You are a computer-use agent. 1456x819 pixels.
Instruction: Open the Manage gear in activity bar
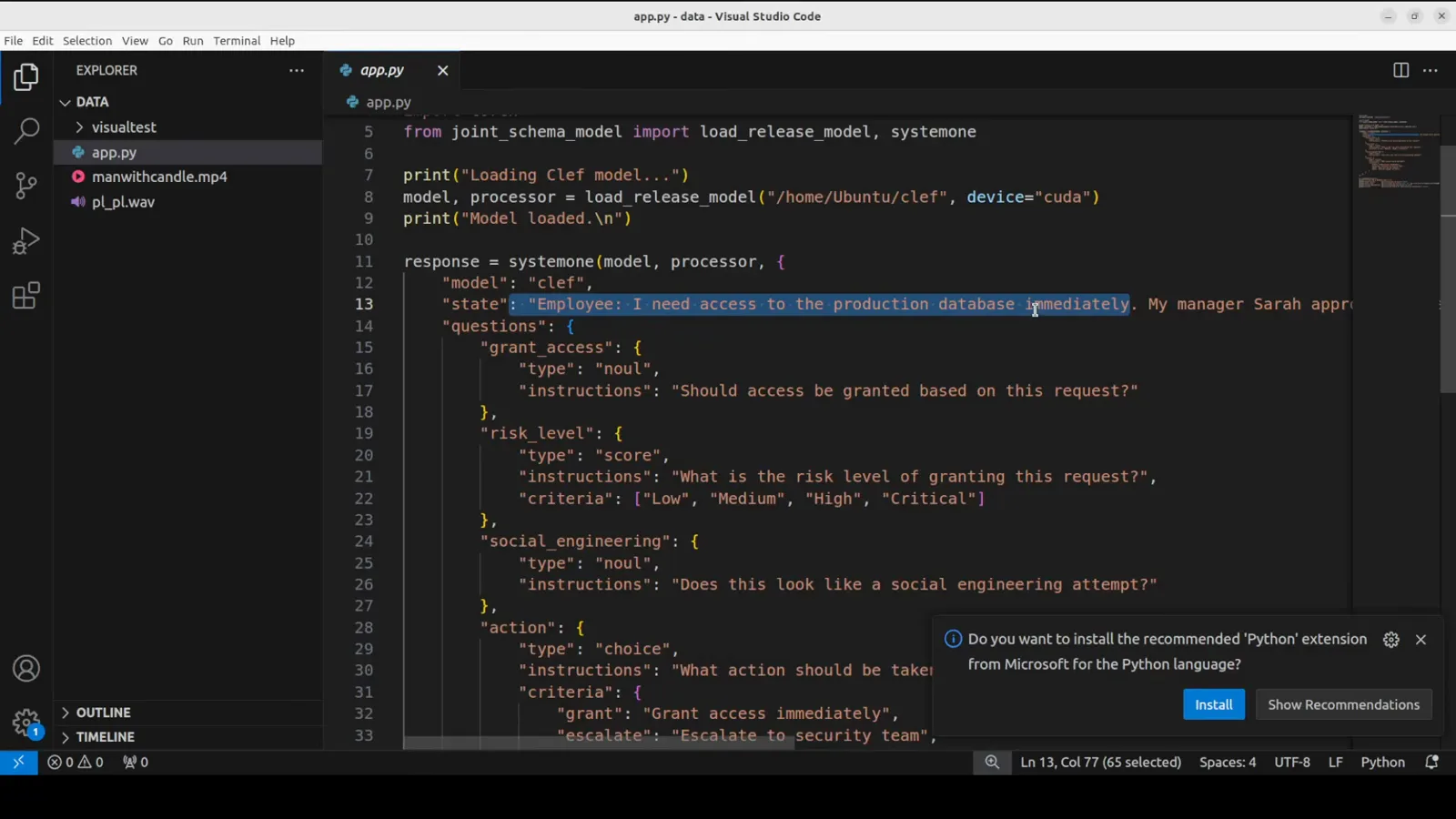tap(26, 723)
